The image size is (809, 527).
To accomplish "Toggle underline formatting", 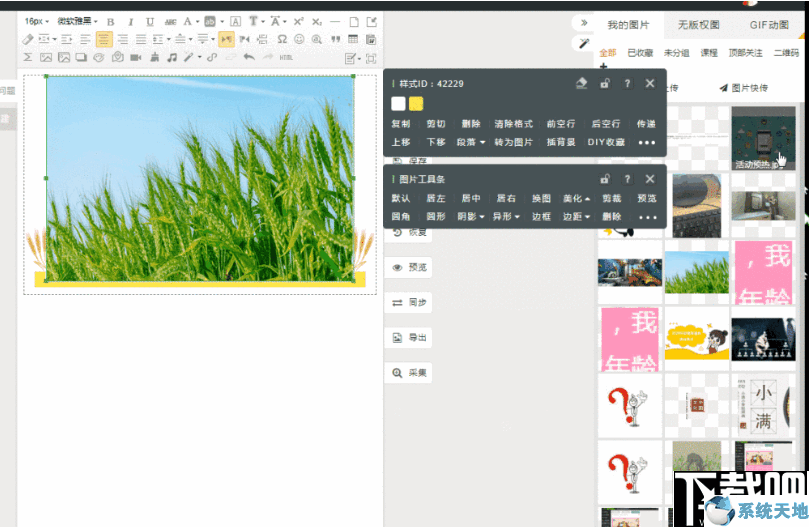I will click(x=150, y=22).
